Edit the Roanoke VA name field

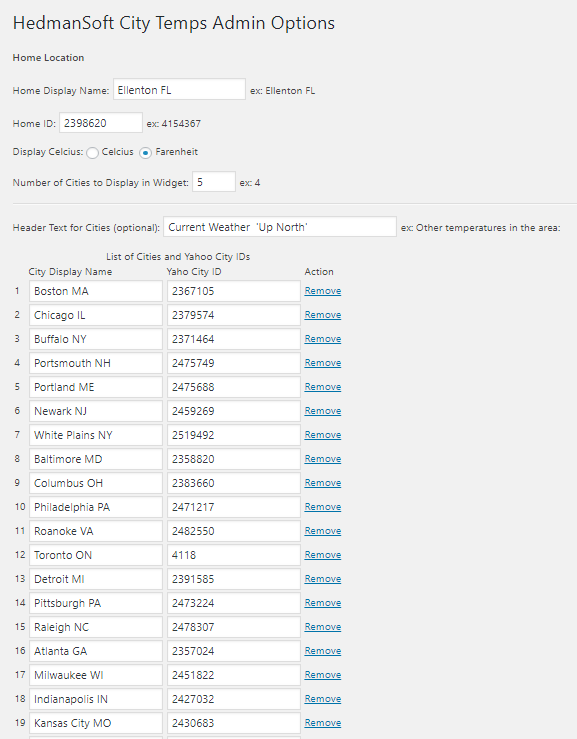(96, 532)
